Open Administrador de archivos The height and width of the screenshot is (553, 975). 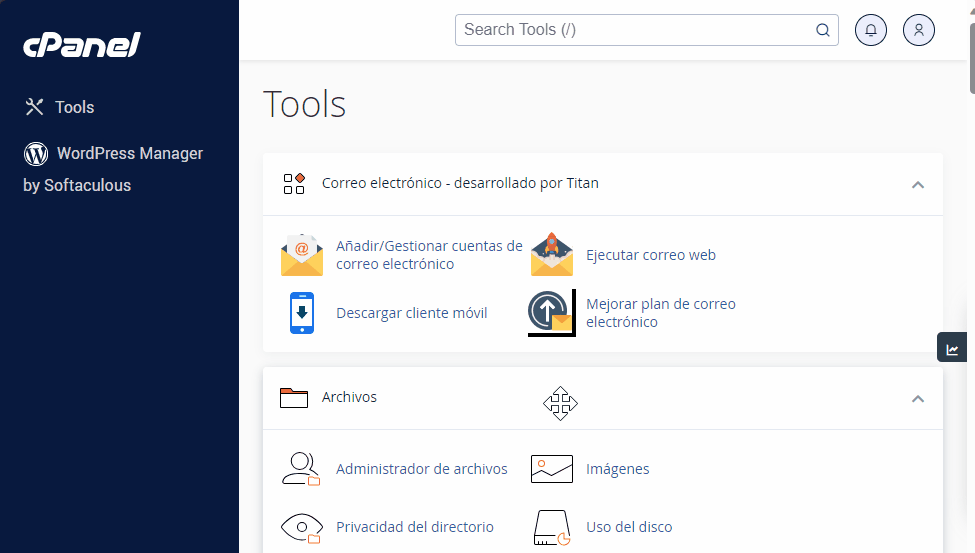(422, 469)
